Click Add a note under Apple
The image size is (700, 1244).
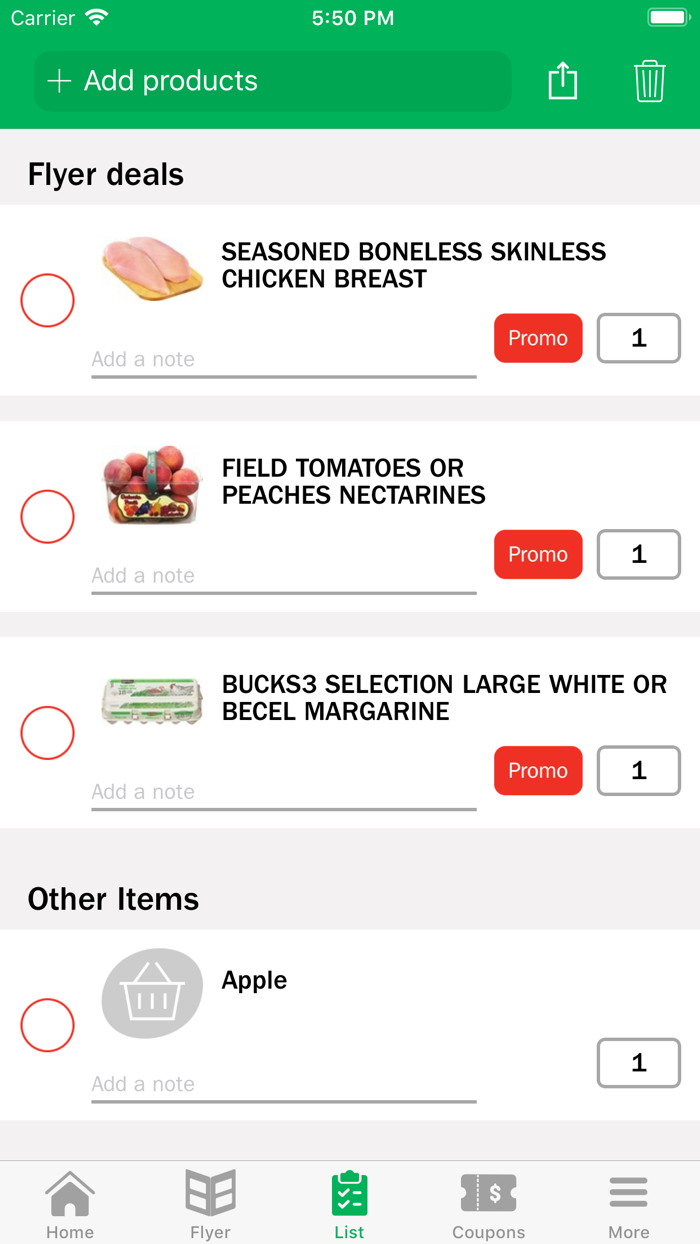[283, 1083]
